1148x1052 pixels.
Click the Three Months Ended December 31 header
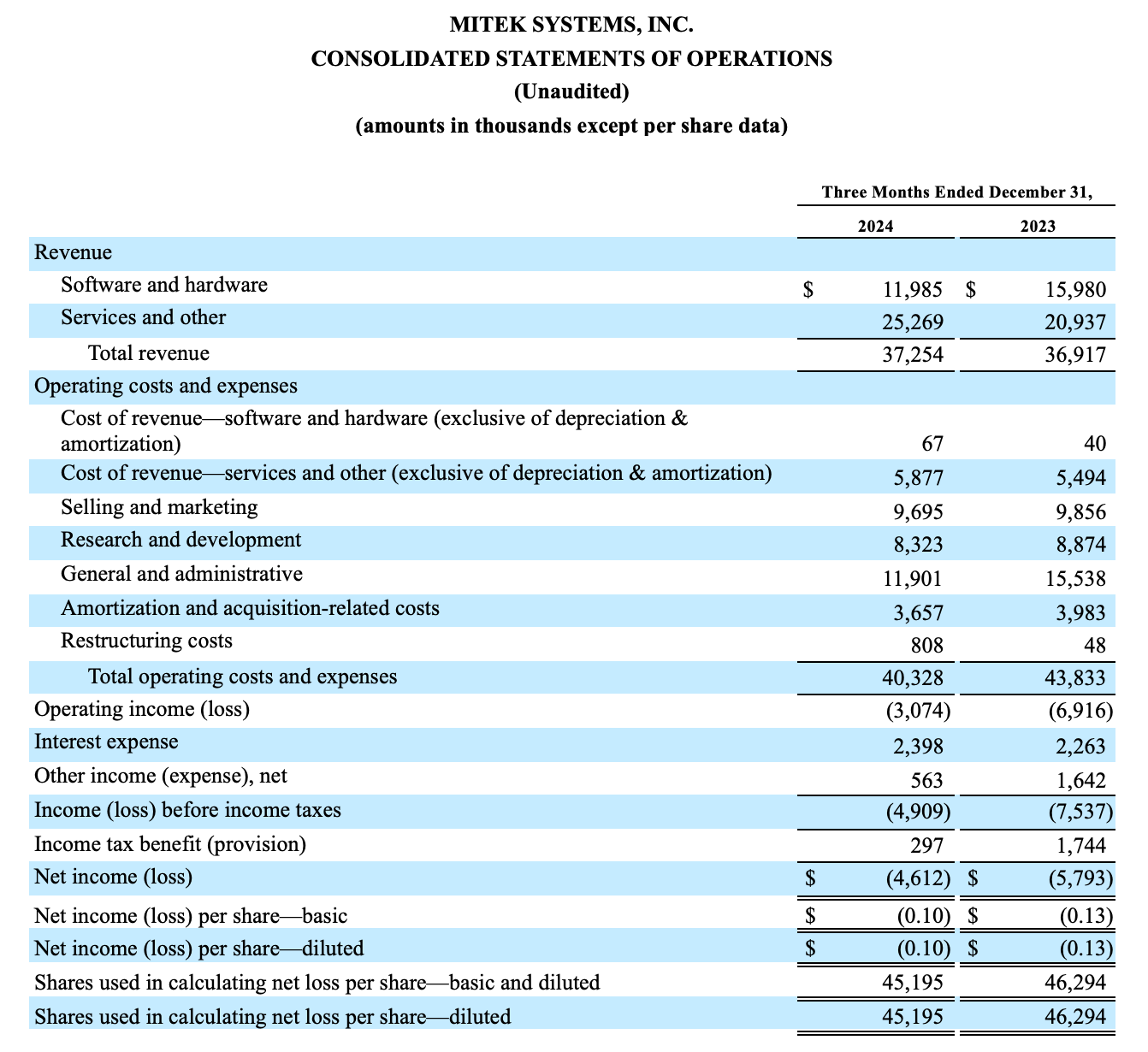coord(956,192)
